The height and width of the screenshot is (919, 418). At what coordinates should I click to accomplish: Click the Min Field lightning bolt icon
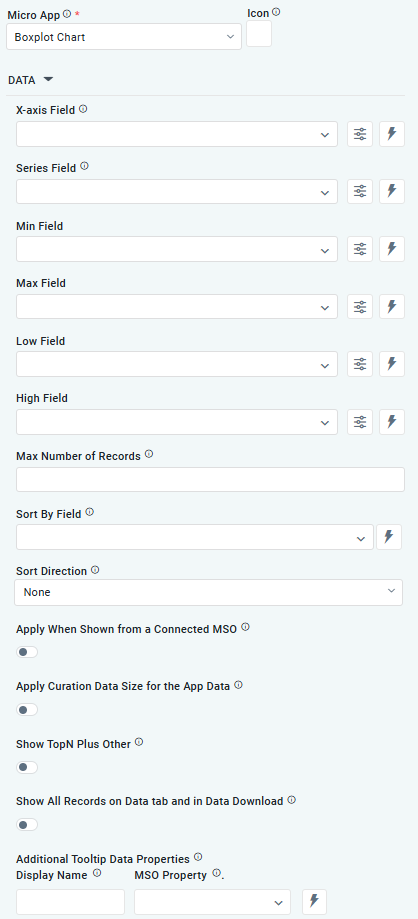coord(392,249)
